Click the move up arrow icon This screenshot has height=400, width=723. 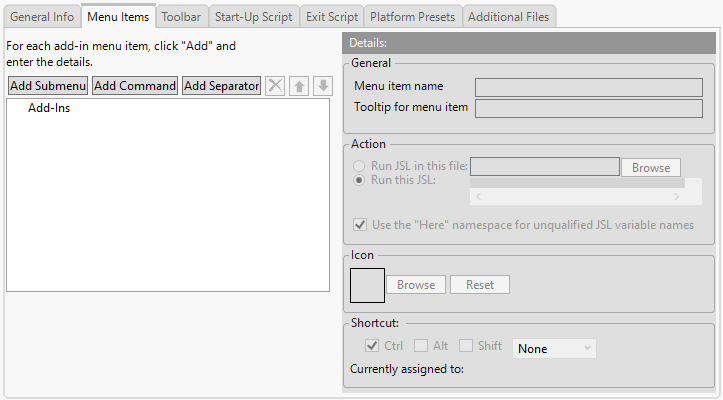click(299, 86)
